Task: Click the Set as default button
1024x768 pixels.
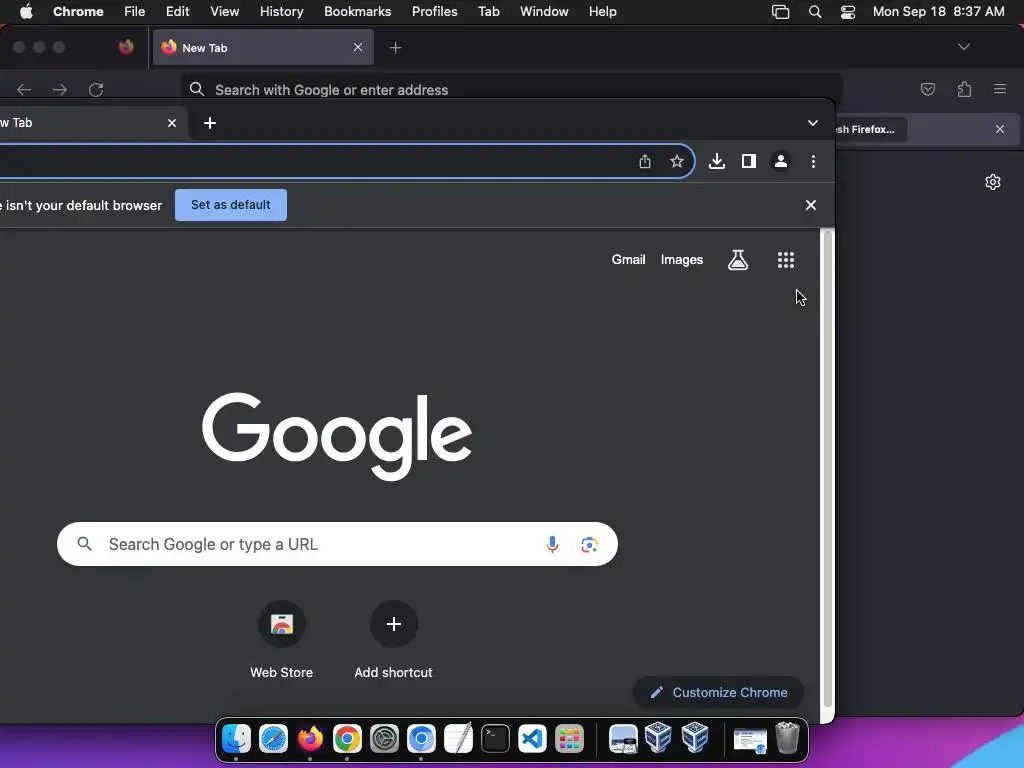Action: (231, 205)
